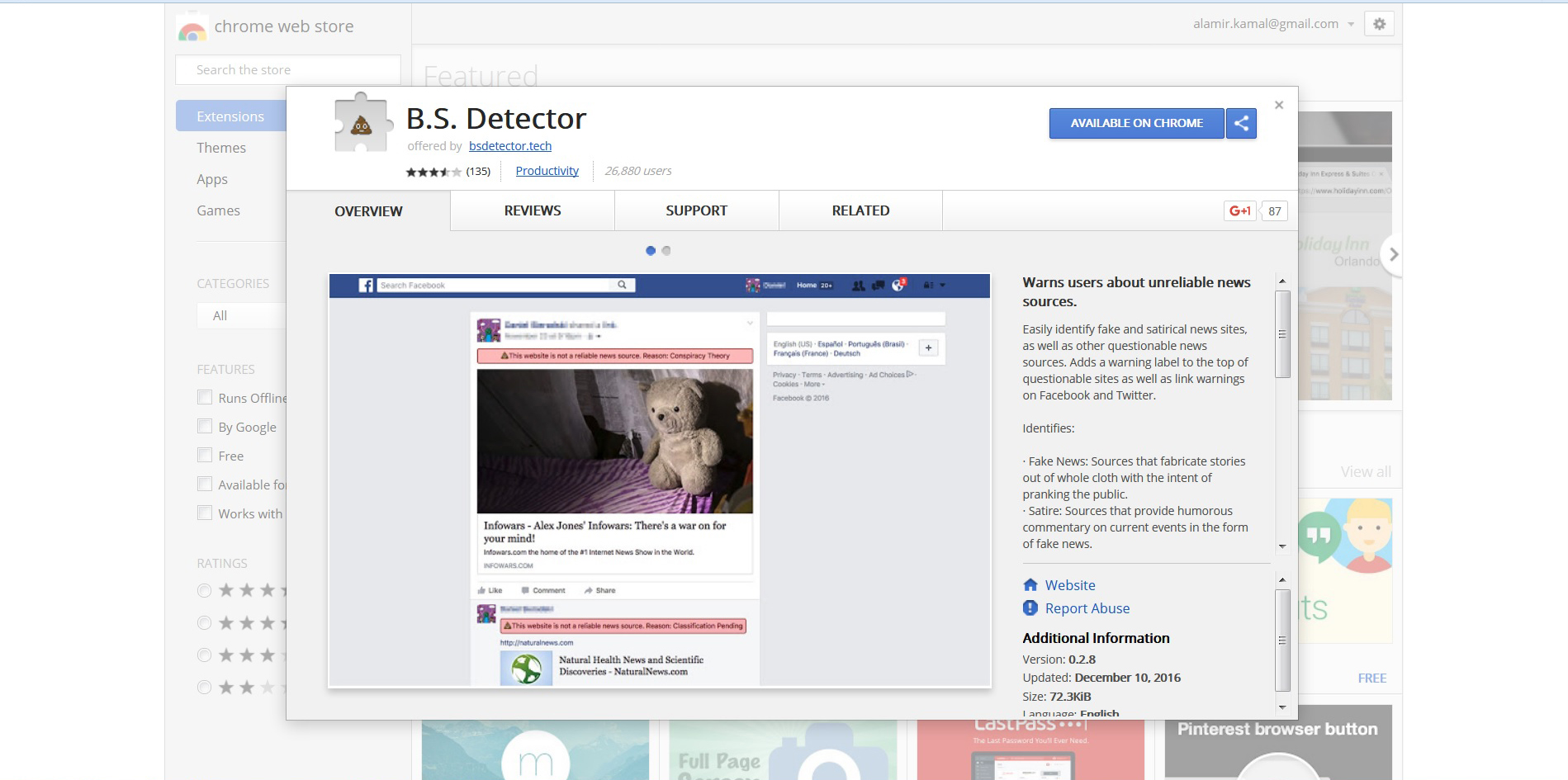Click the up arrow of additional info scrollbar
The image size is (1568, 780).
[1282, 579]
